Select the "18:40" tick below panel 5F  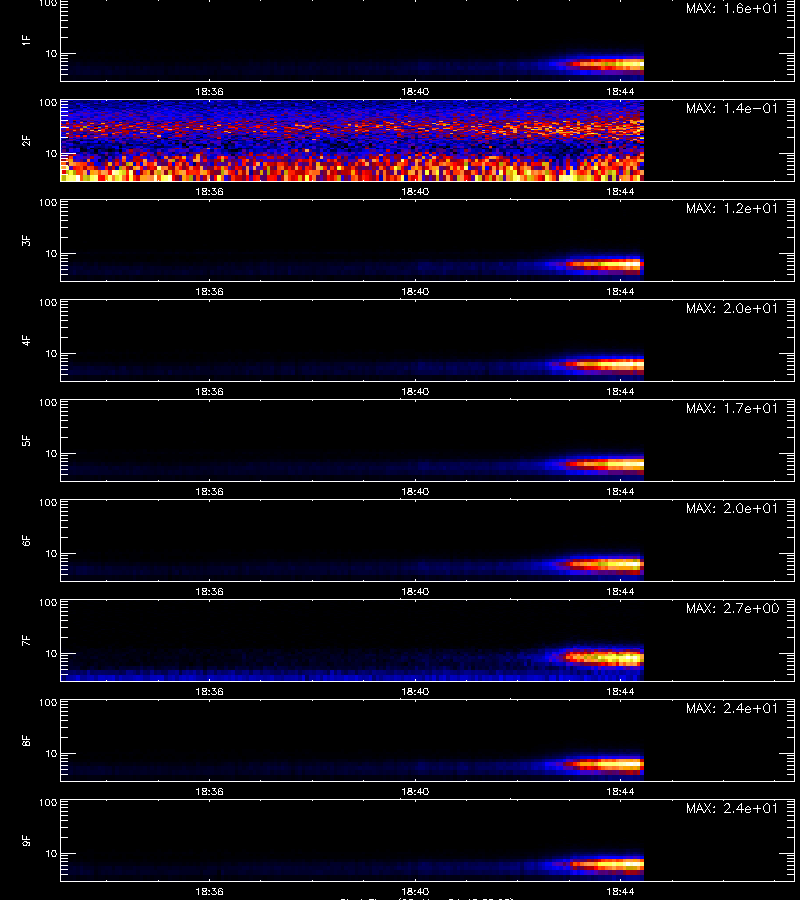coord(415,491)
